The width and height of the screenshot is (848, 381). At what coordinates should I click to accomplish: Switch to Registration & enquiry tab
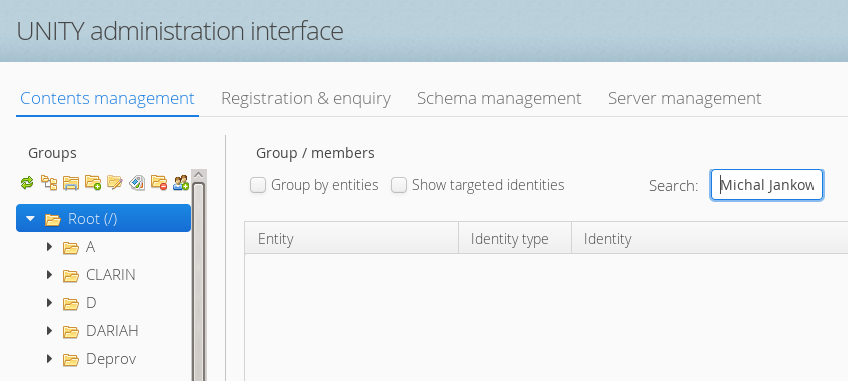click(306, 98)
